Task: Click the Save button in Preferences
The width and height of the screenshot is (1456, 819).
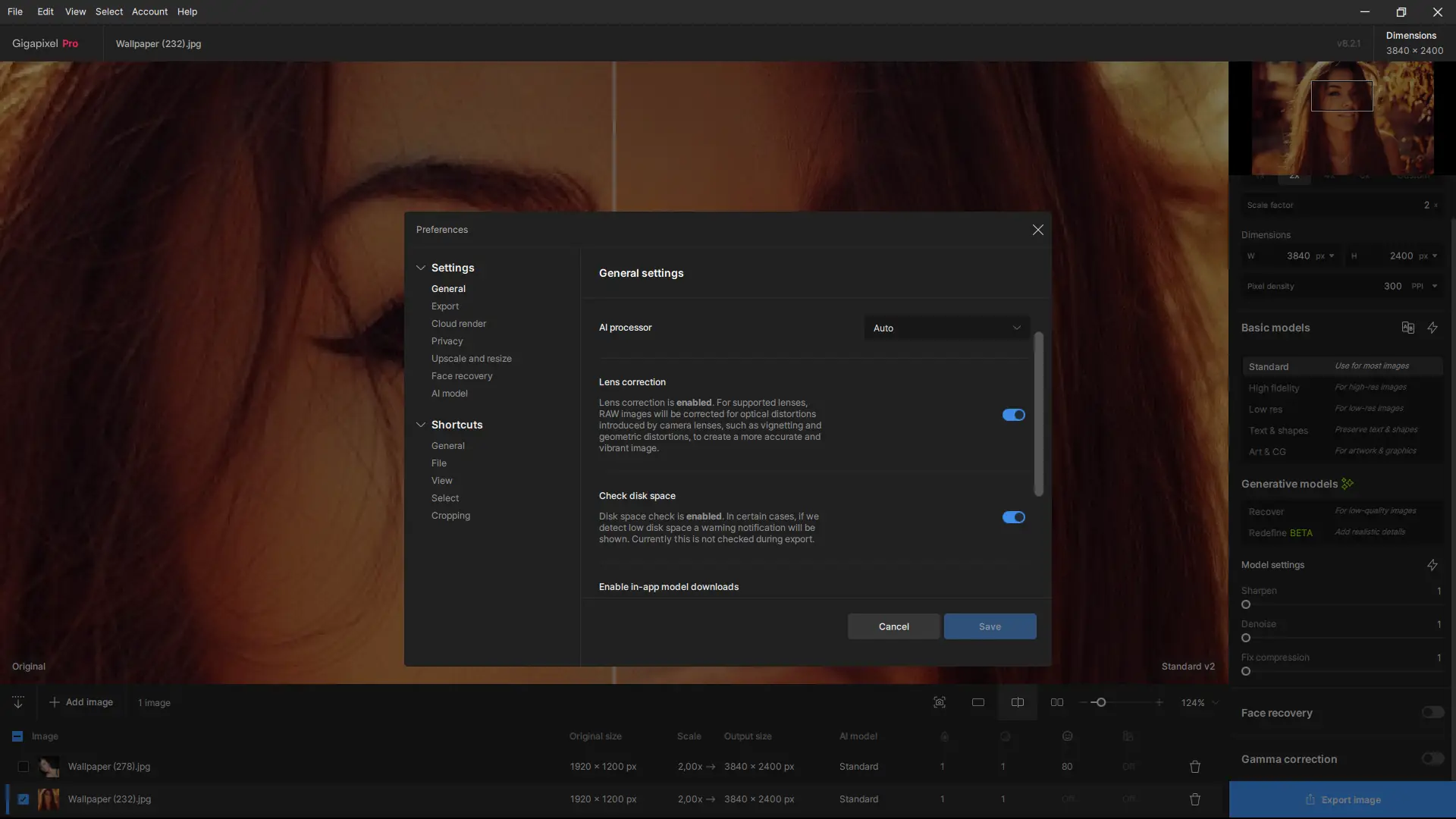Action: 990,626
